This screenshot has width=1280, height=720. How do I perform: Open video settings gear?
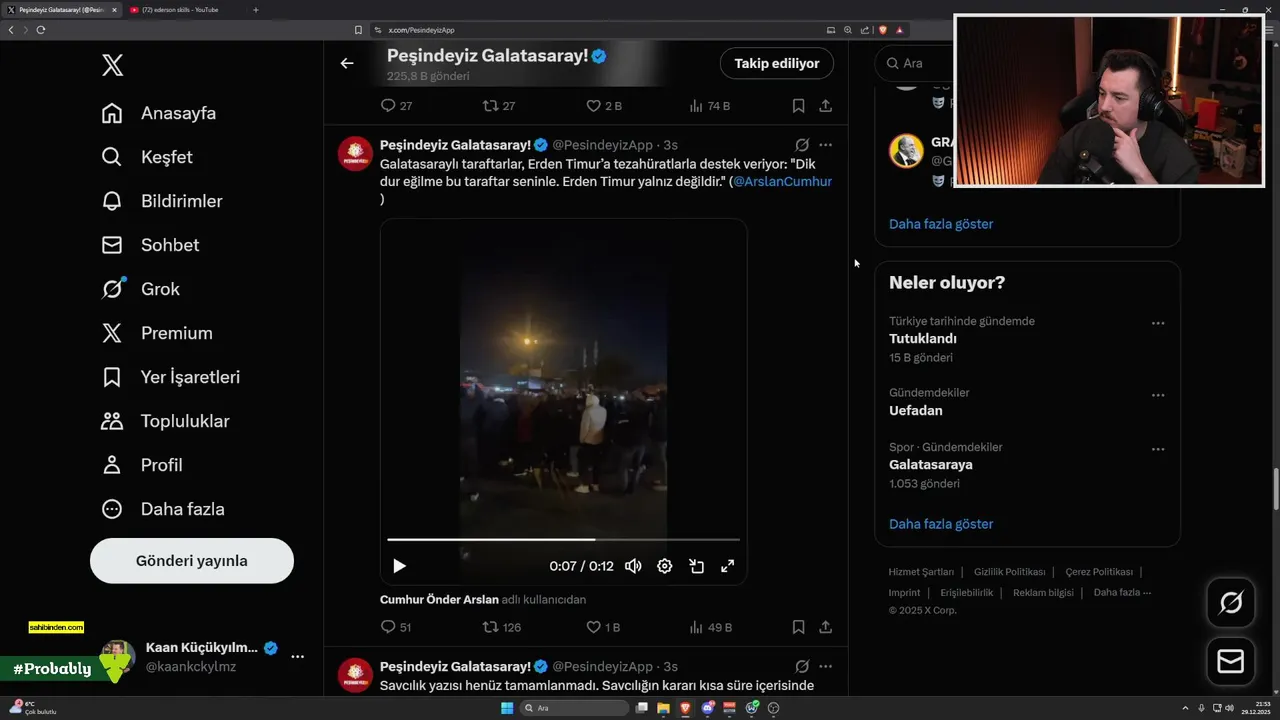click(665, 566)
